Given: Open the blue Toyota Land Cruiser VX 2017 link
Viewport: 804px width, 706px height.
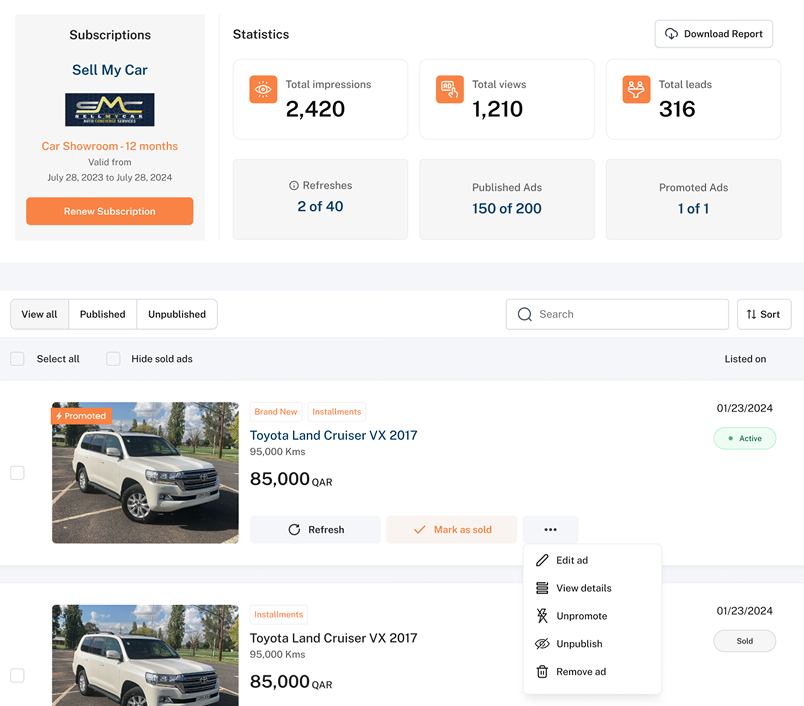Looking at the screenshot, I should tap(333, 435).
